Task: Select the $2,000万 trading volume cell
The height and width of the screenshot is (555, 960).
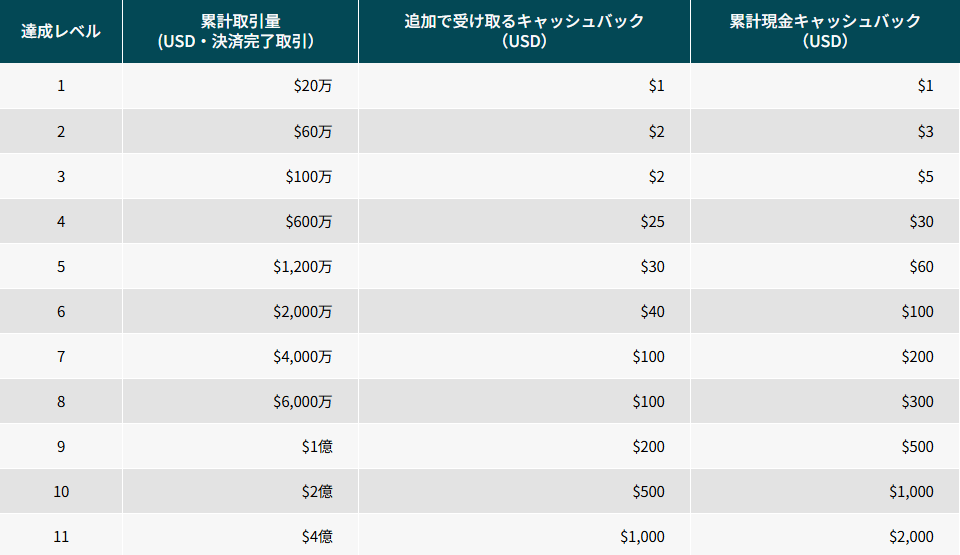Action: pos(241,311)
